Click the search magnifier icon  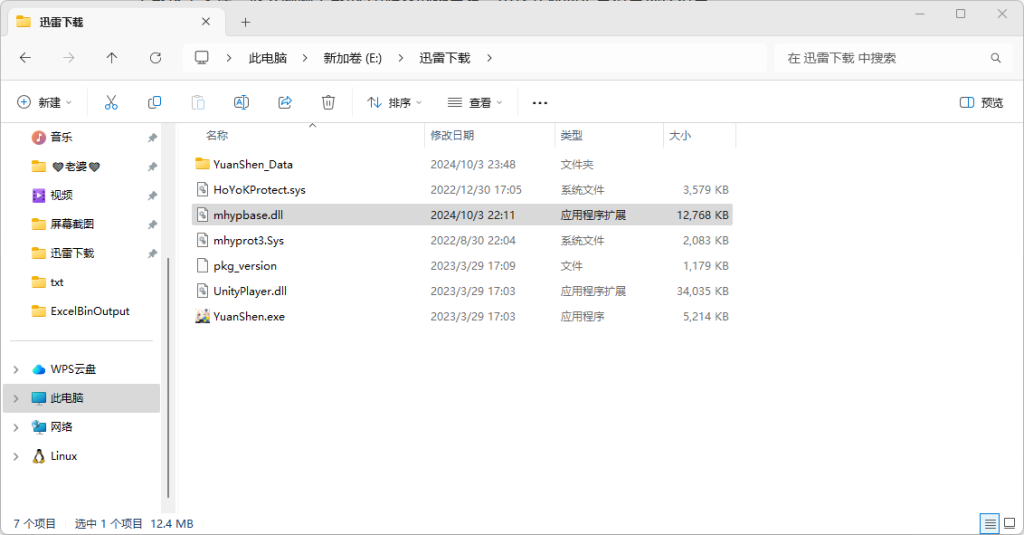(995, 58)
